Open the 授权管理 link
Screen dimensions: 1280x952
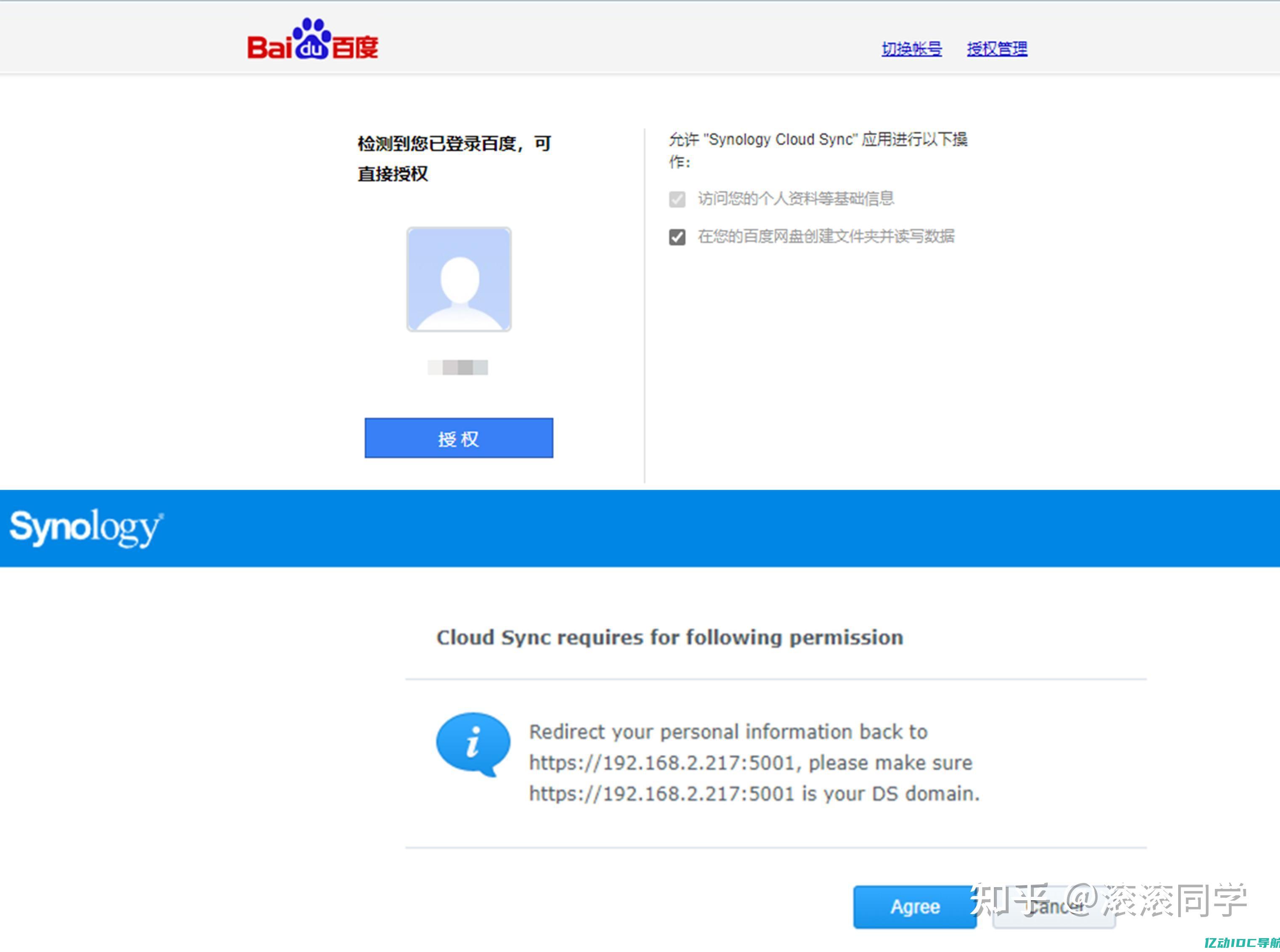coord(997,49)
